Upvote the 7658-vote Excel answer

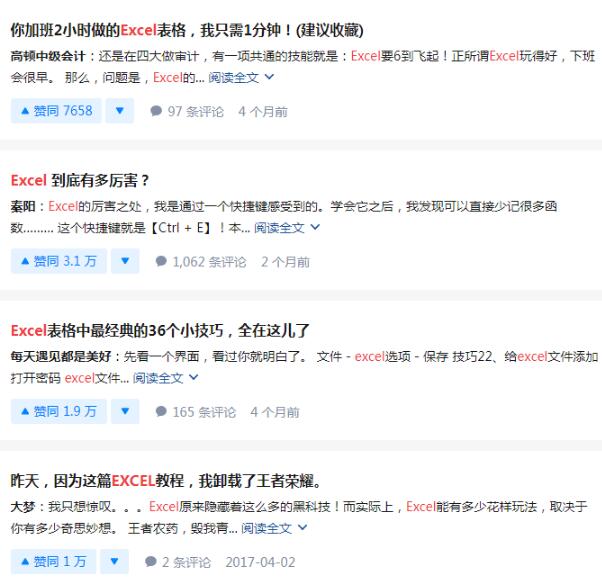point(55,111)
